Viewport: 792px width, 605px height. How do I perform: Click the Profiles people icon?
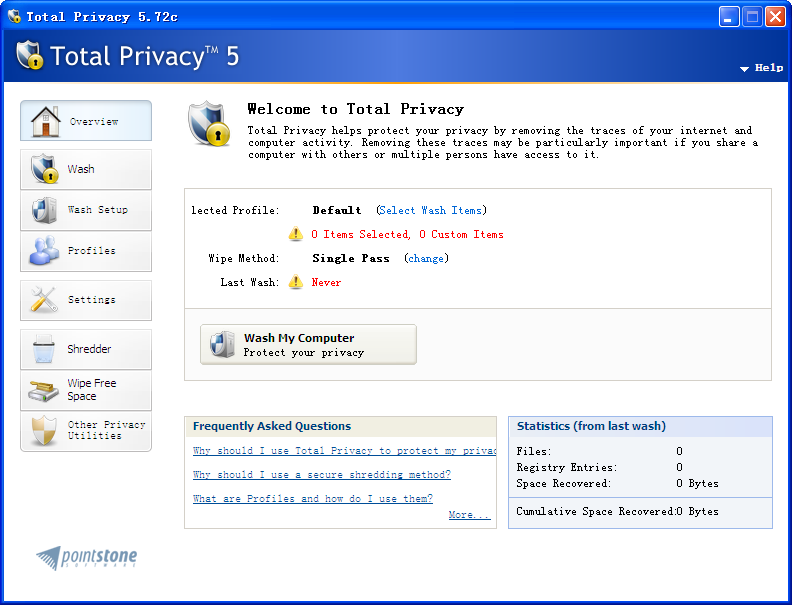(x=44, y=251)
